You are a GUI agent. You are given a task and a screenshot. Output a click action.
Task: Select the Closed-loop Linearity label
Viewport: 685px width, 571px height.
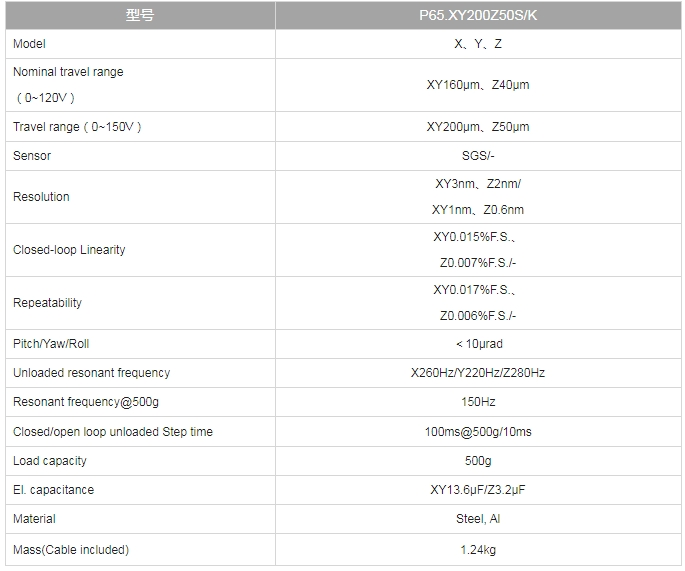click(x=69, y=249)
